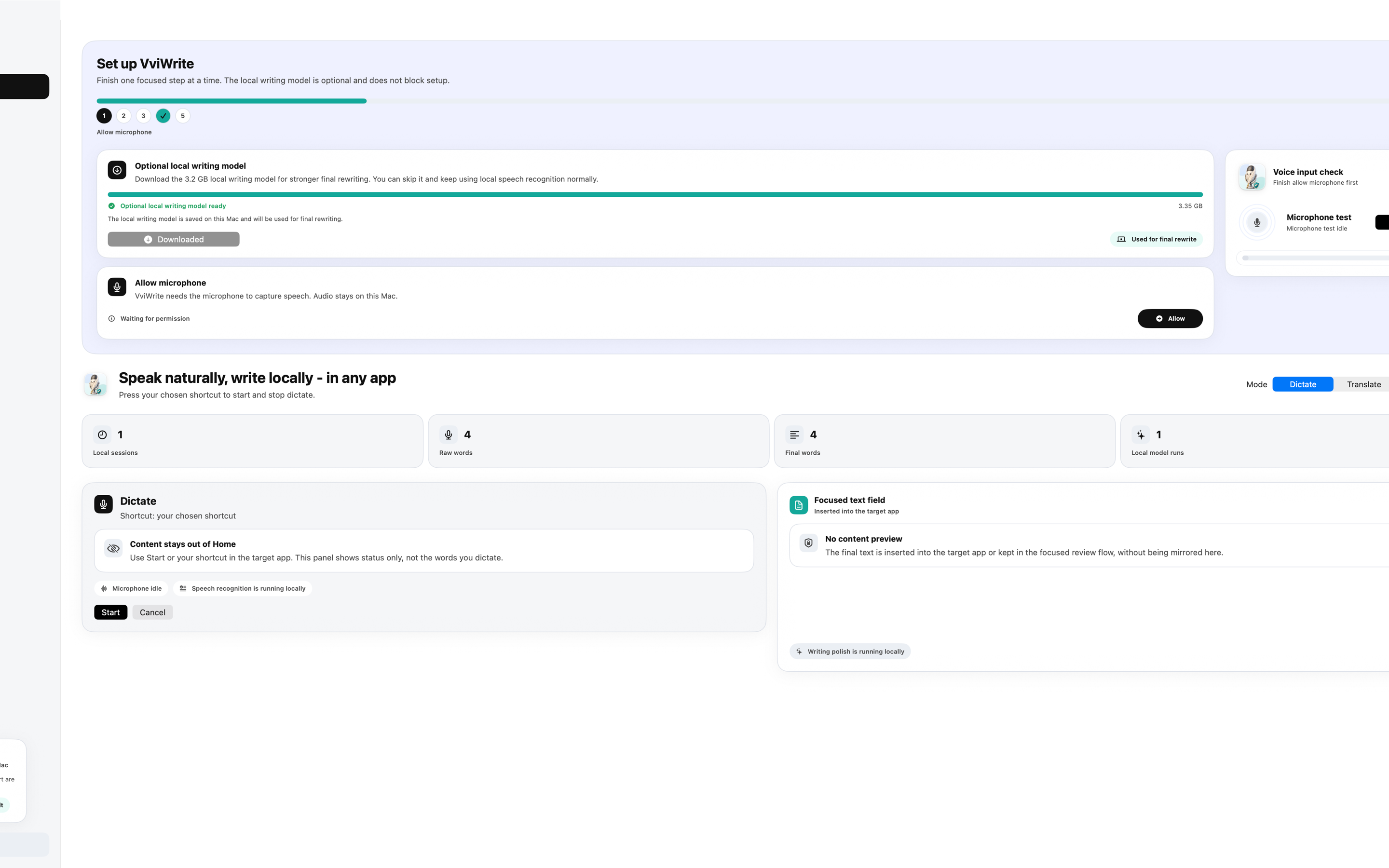Click the text lines icon in Final words card
The image size is (1389, 868).
coord(794,435)
